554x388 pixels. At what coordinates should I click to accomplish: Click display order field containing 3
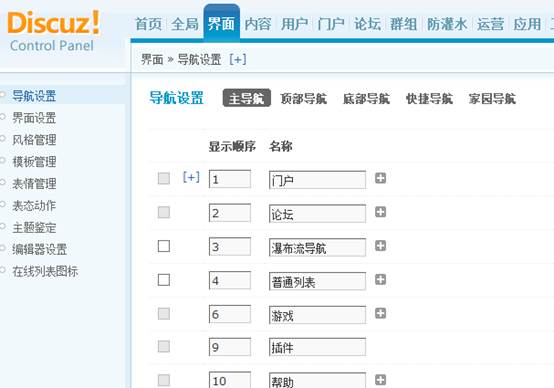pos(230,247)
